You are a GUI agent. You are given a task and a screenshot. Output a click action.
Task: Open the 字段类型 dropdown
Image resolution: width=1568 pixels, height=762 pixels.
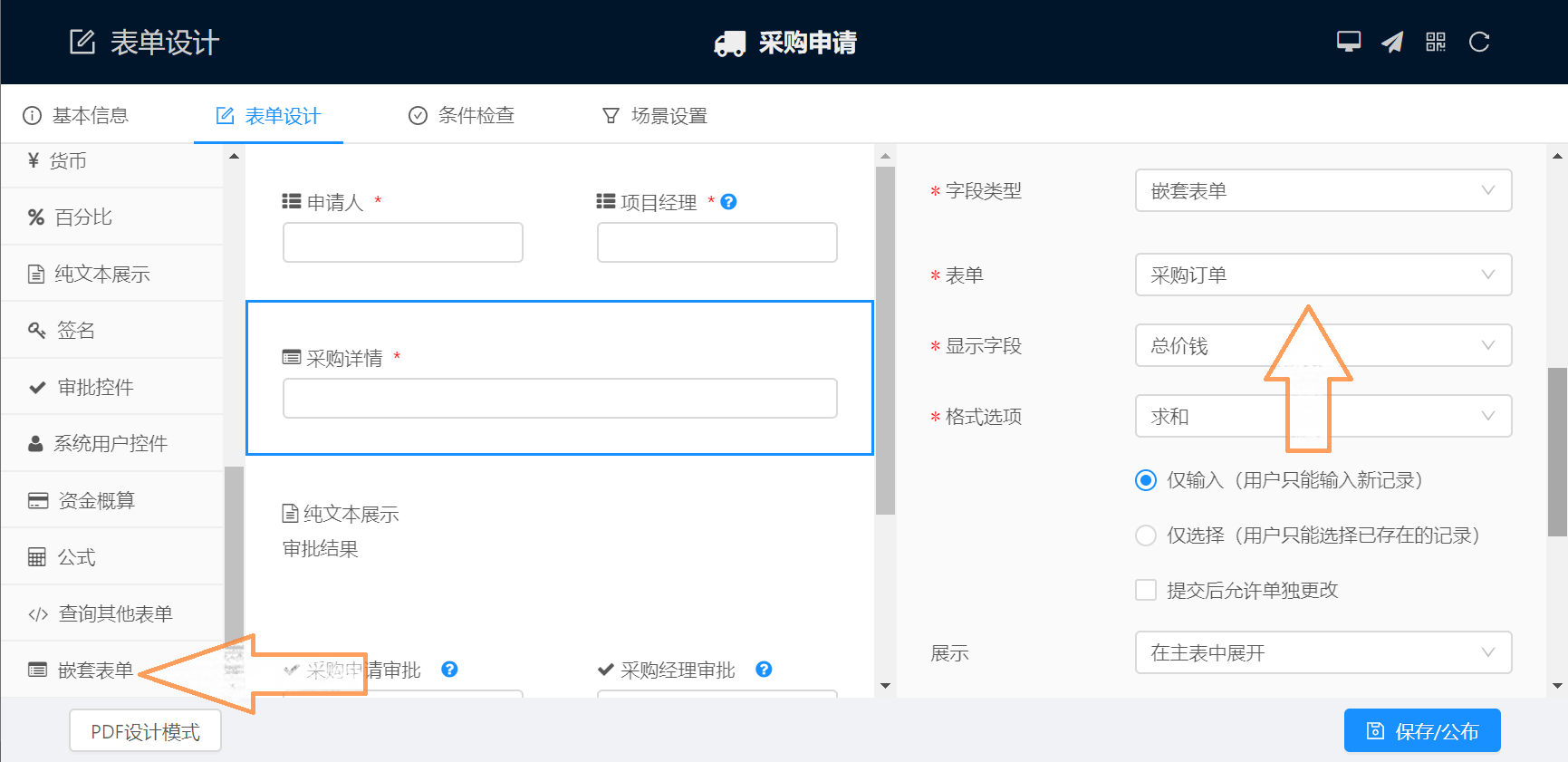1323,191
